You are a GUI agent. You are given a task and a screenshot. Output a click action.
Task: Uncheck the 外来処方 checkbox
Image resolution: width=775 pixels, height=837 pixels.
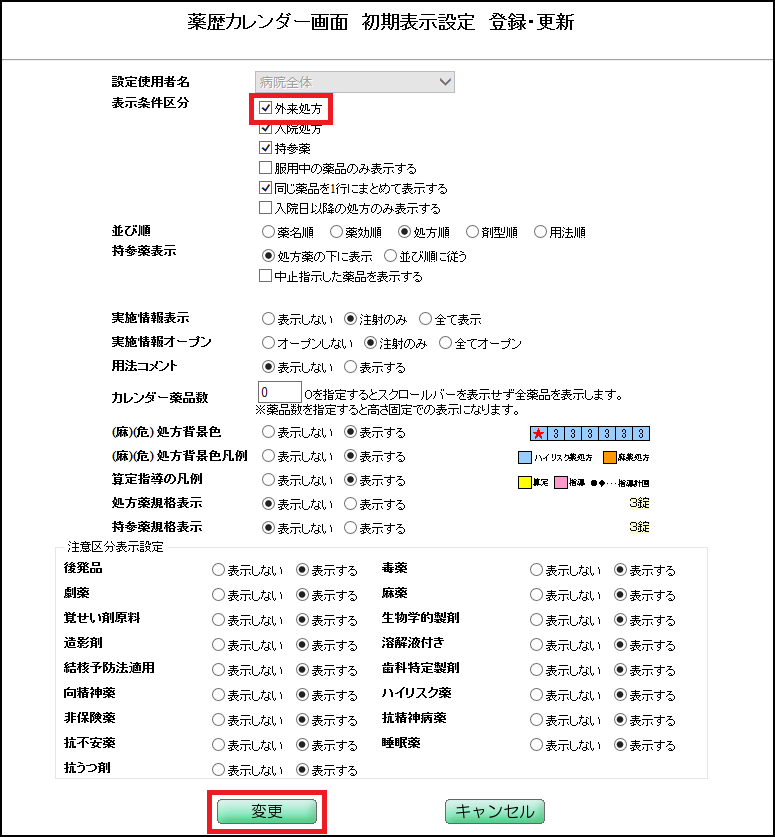coord(266,107)
